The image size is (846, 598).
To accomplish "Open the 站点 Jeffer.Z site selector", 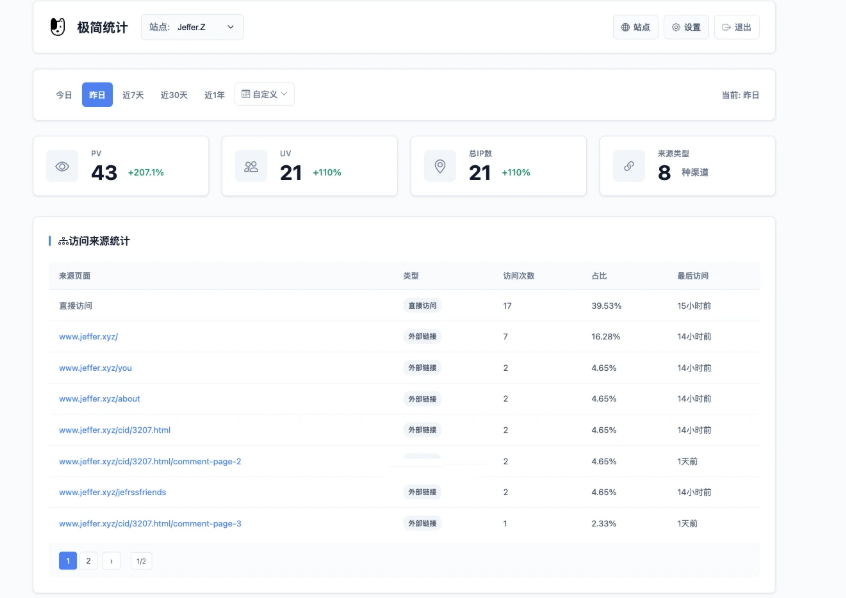I will click(193, 27).
